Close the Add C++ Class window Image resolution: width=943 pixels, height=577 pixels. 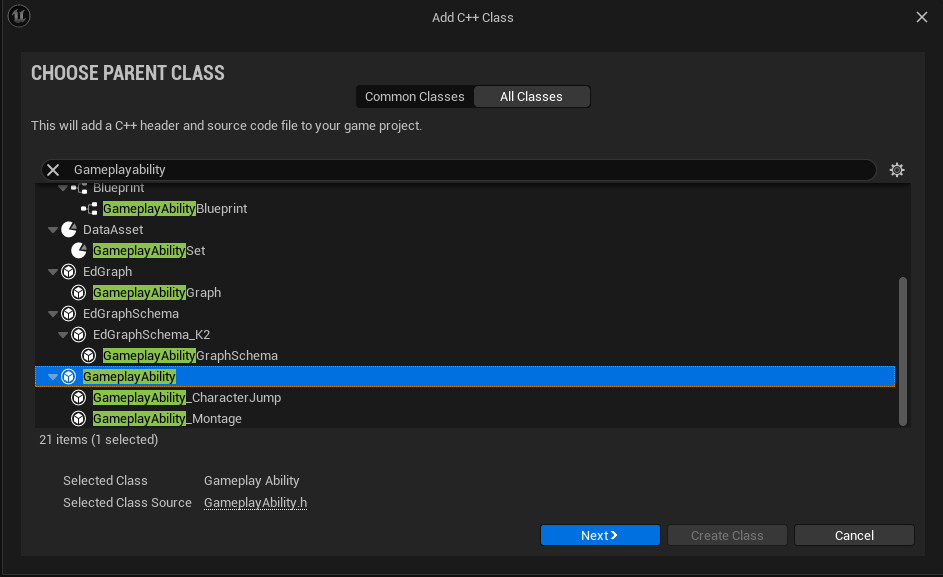point(922,17)
